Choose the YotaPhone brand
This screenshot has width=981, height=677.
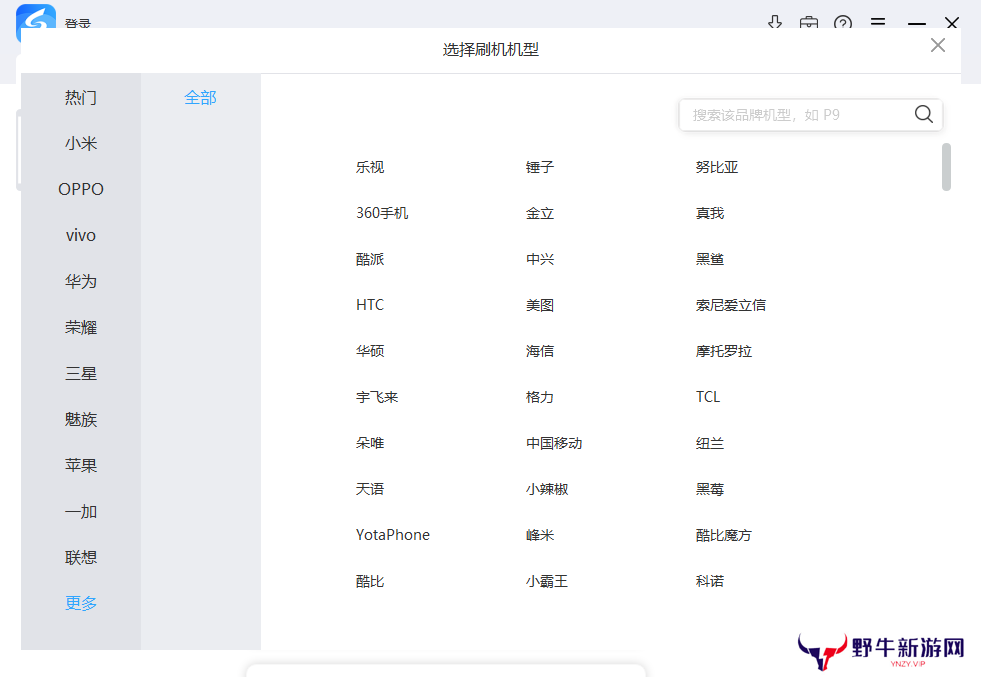click(x=393, y=535)
